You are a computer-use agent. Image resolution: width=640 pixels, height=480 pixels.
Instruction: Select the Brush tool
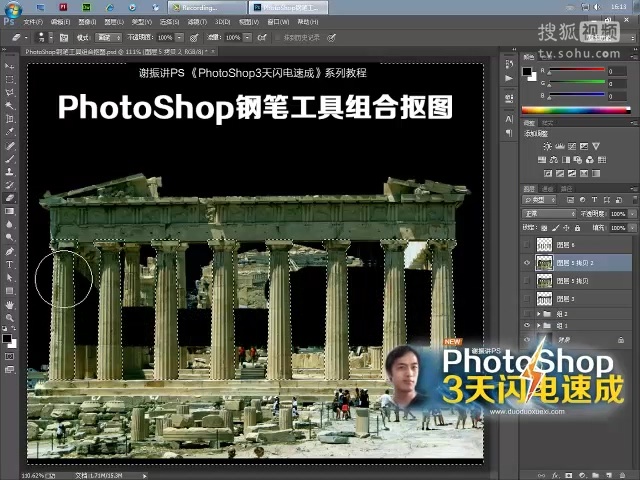(x=10, y=158)
